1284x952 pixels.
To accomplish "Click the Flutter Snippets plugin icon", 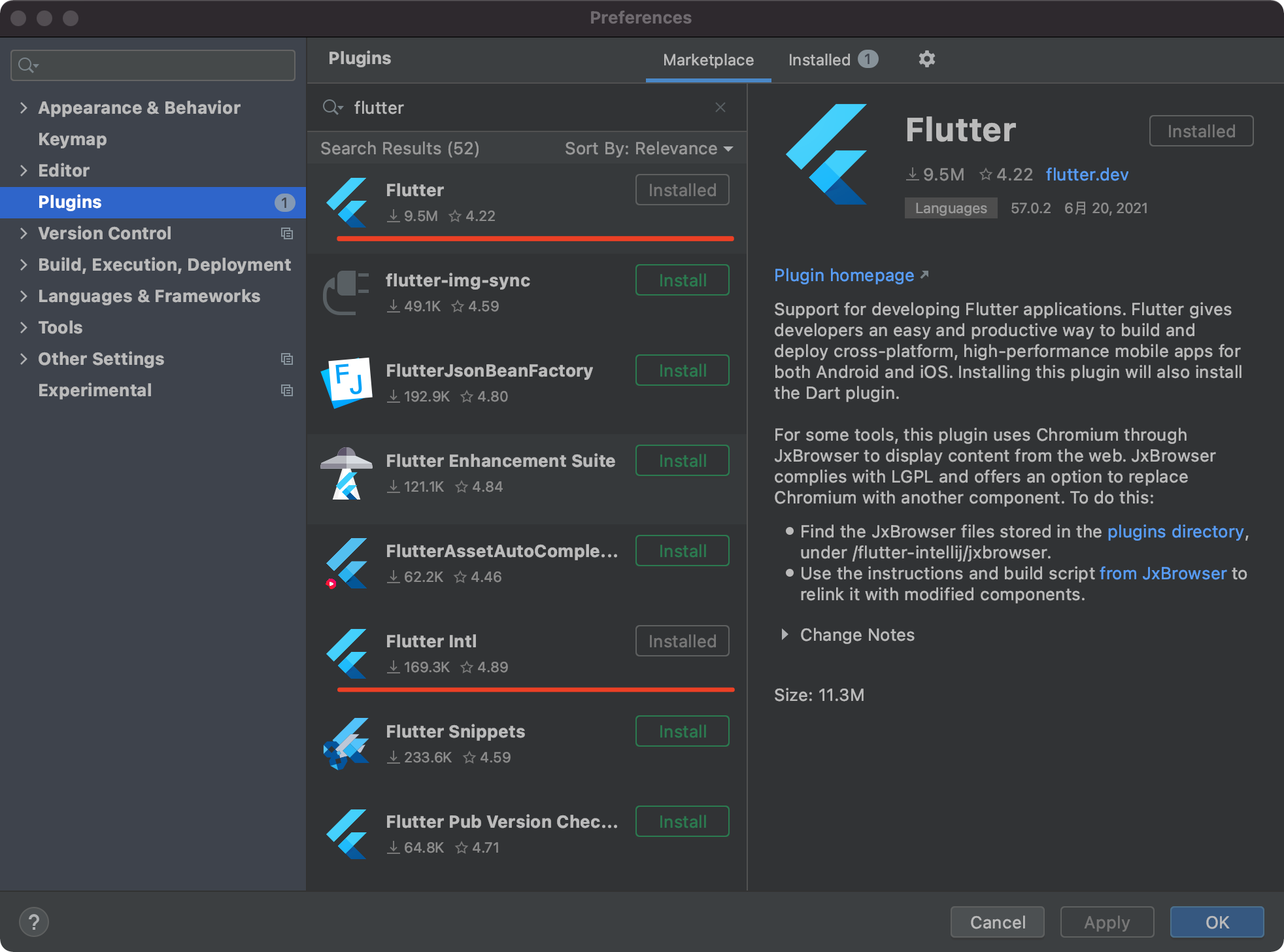I will pyautogui.click(x=346, y=743).
